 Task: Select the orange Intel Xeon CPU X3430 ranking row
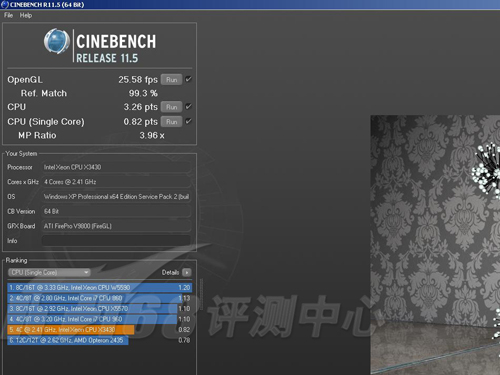pos(99,330)
